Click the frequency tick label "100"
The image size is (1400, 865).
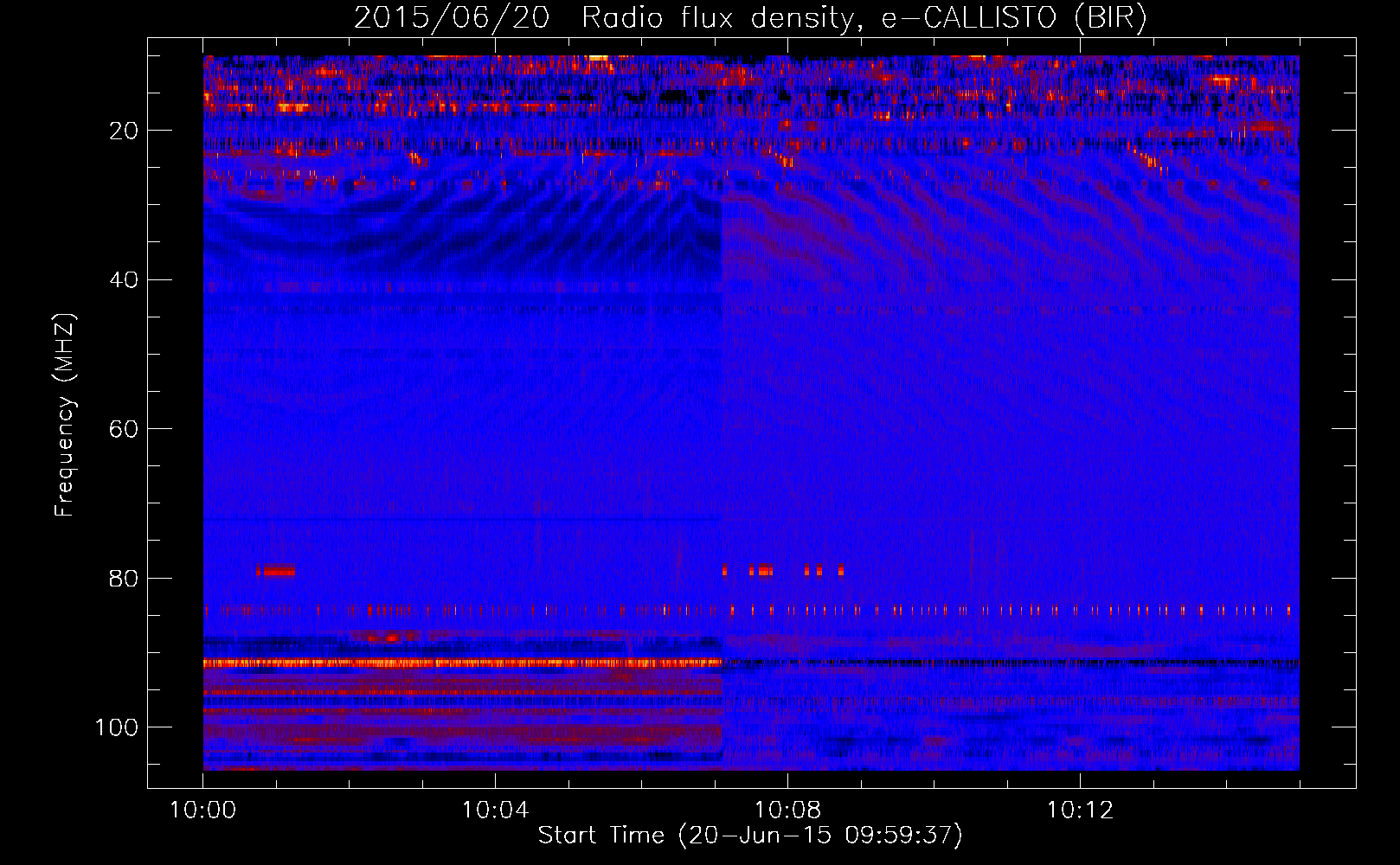pyautogui.click(x=117, y=727)
